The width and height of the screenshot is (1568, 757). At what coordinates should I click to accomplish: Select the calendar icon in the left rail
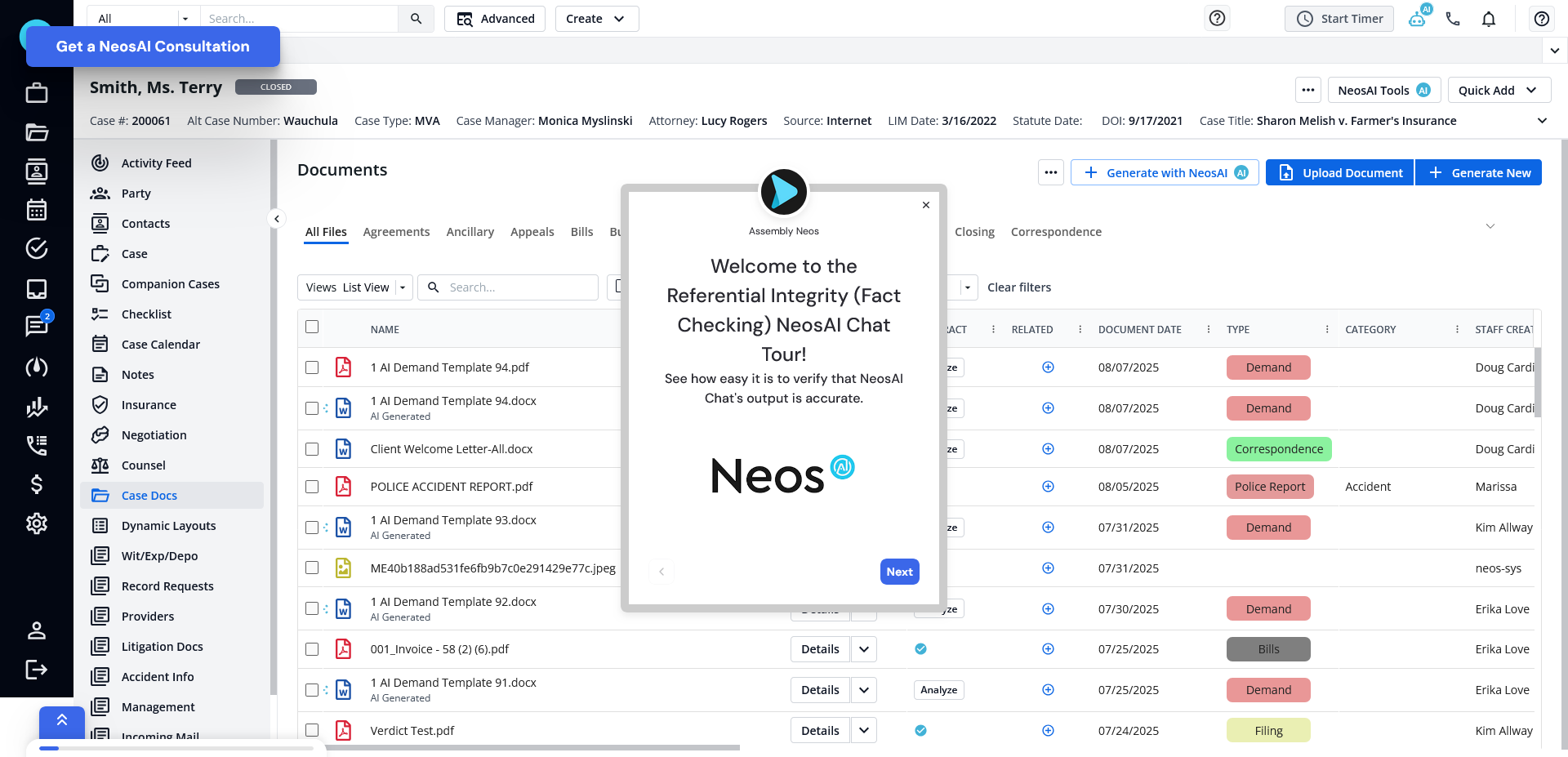pos(37,210)
